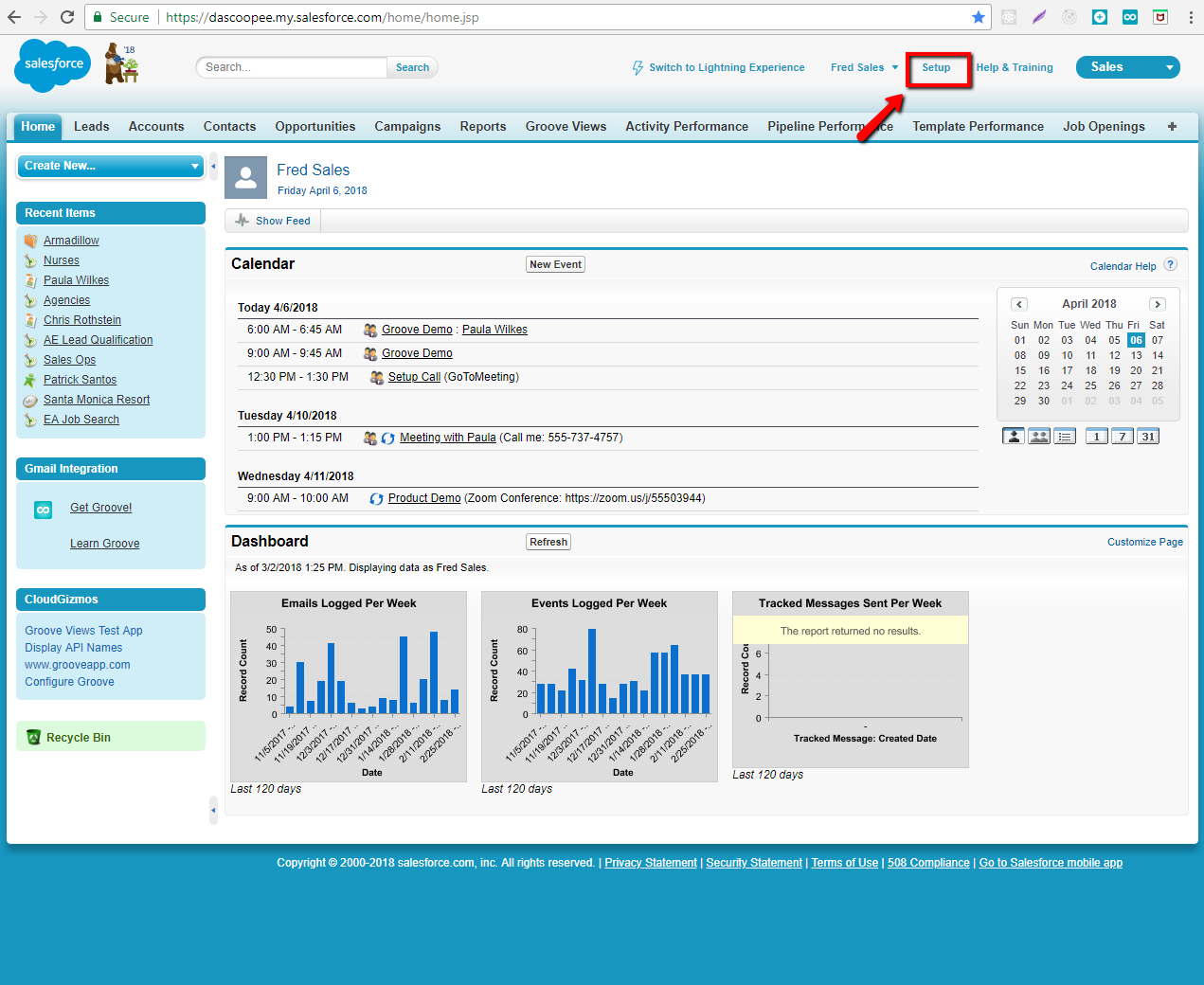Click the Santa Monica Resort icon
This screenshot has height=985, width=1204.
point(30,400)
